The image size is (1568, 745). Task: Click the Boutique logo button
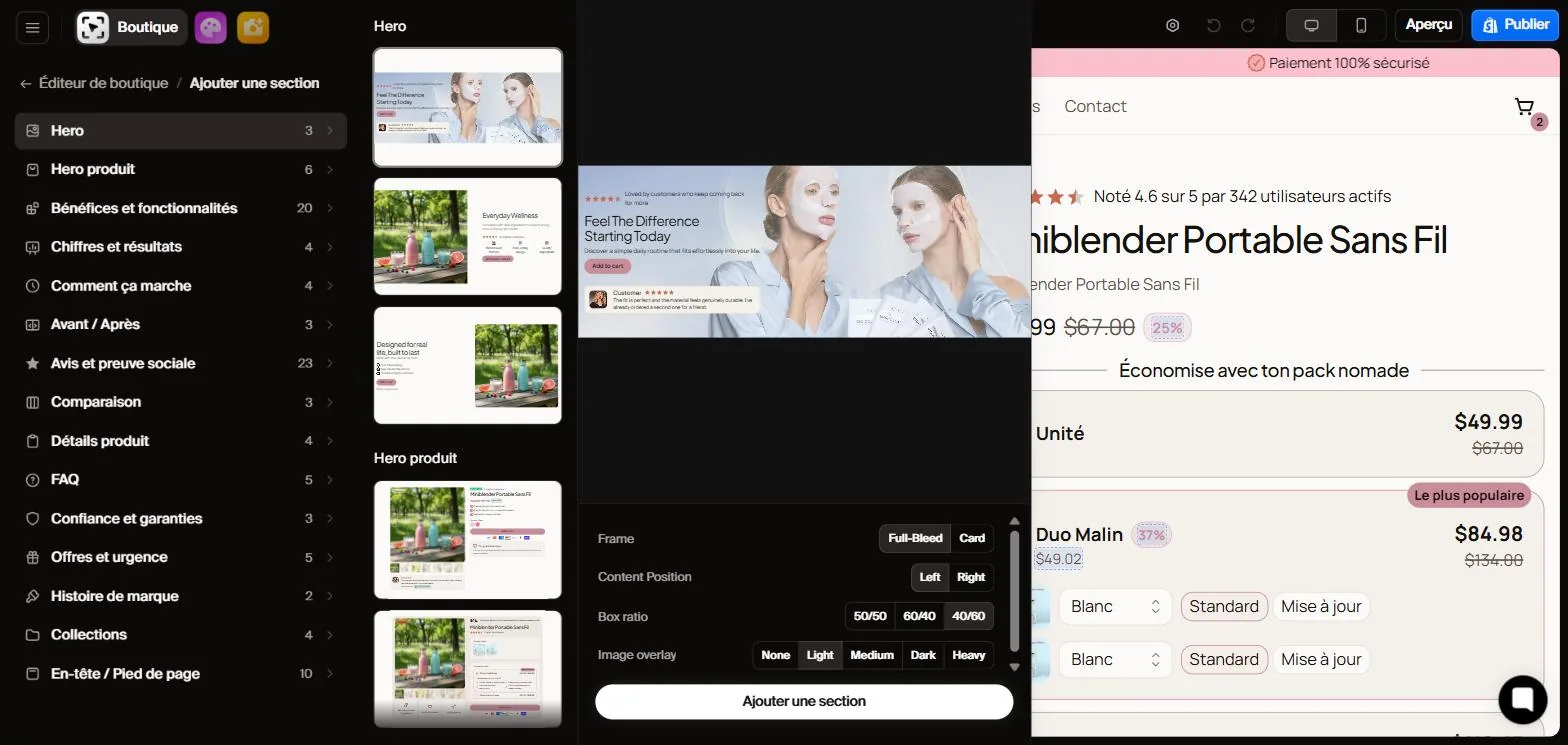pos(131,27)
